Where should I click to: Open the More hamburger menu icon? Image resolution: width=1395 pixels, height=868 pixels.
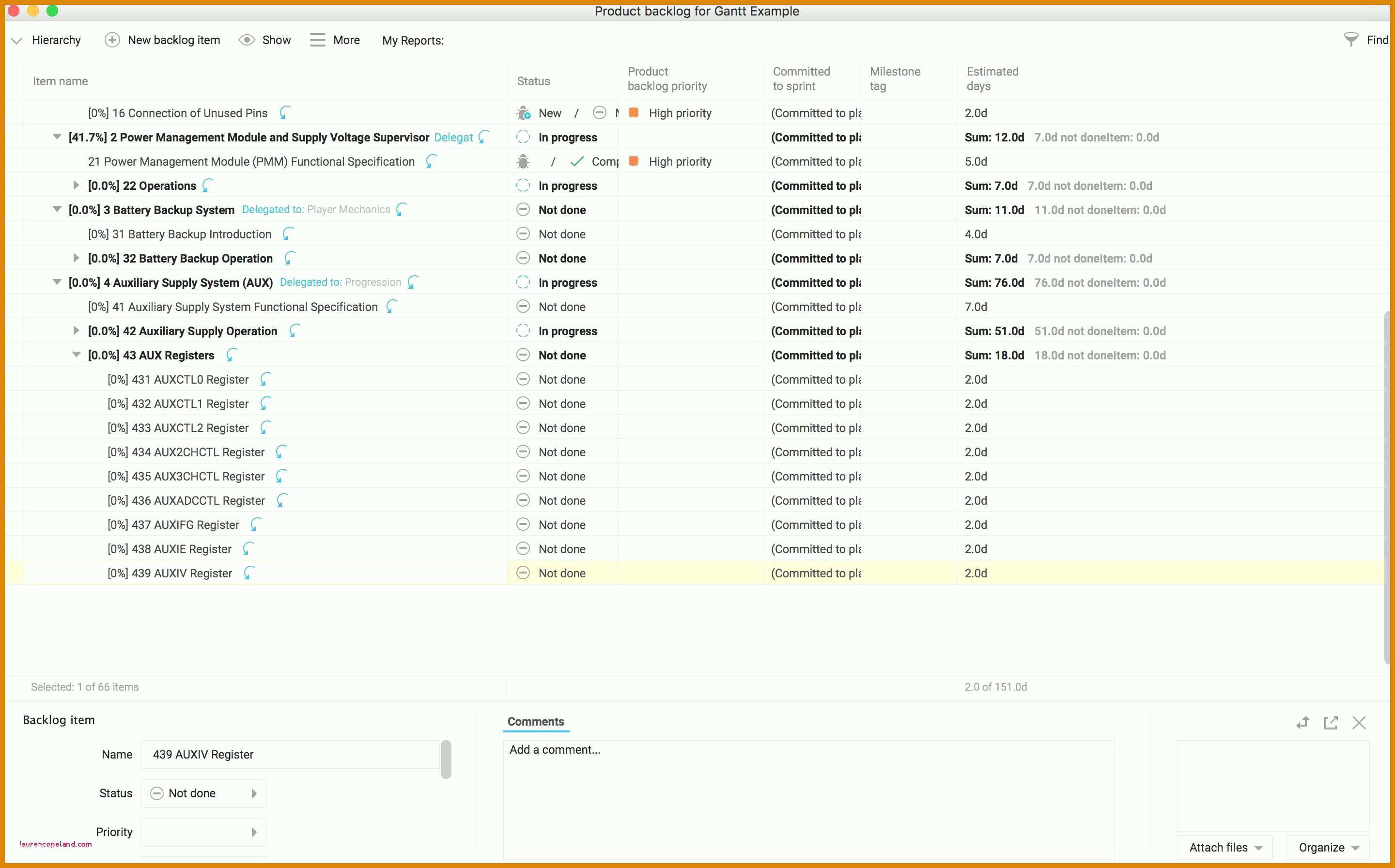click(317, 40)
